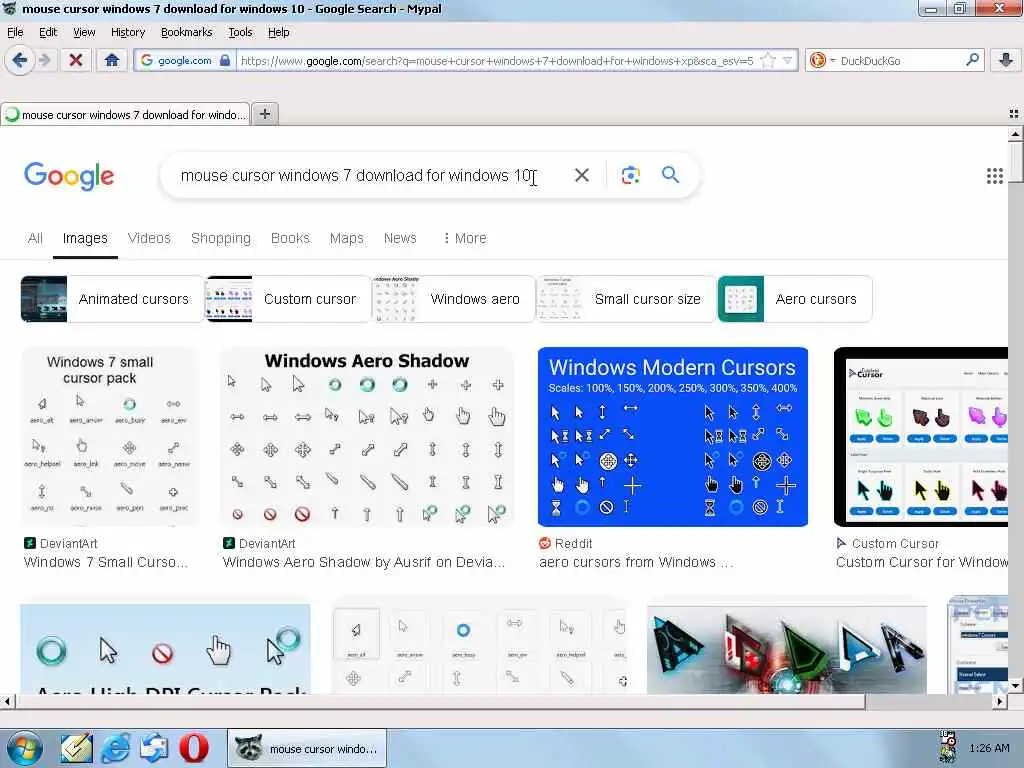Submit search with blue magnifier icon
Screen dimensions: 1024x768
(670, 174)
